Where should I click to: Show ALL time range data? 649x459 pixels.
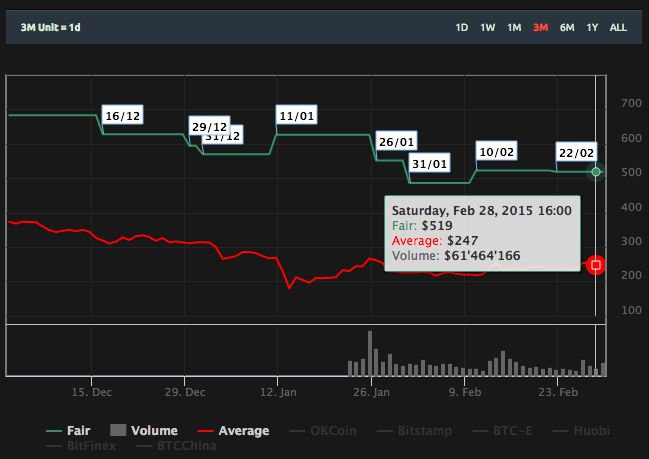coord(618,27)
